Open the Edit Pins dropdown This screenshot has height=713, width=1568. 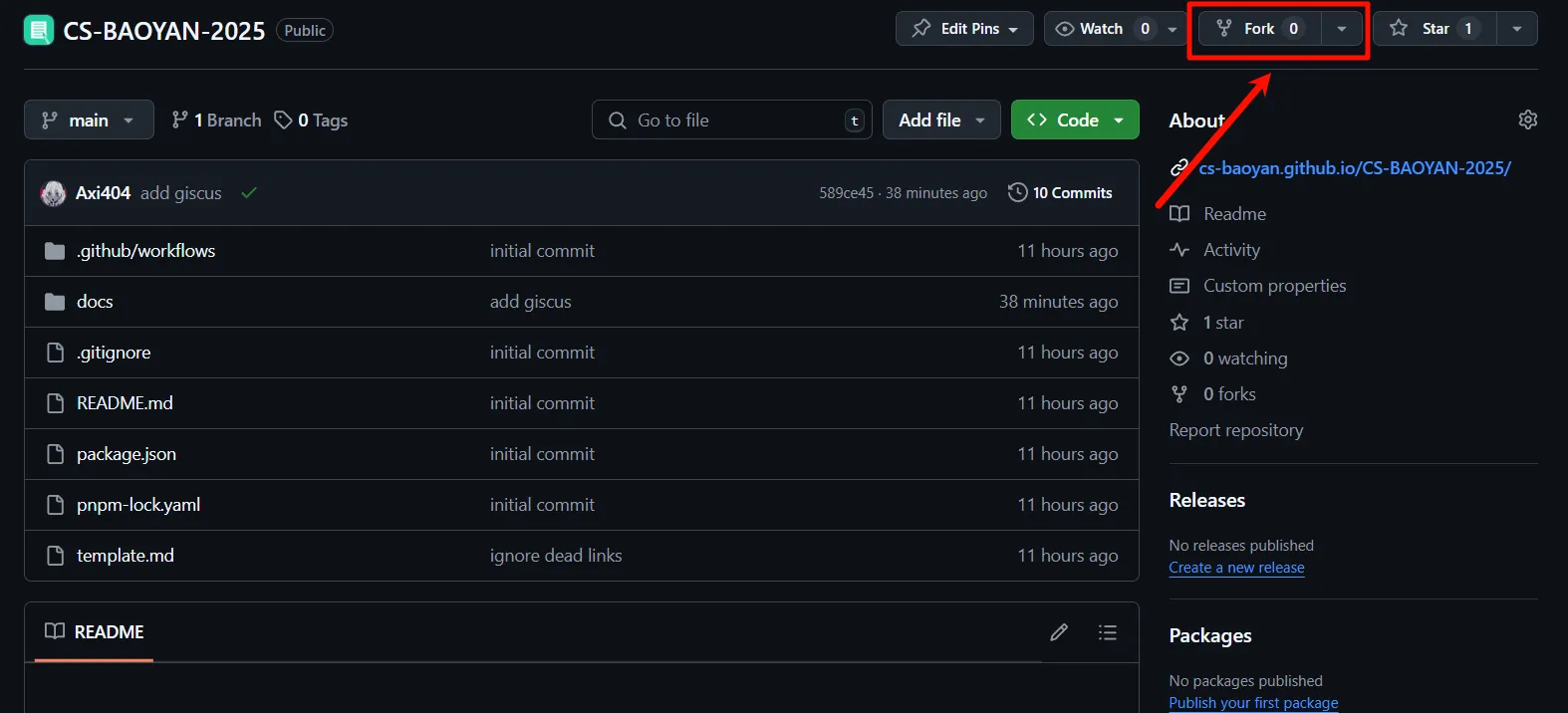[964, 29]
